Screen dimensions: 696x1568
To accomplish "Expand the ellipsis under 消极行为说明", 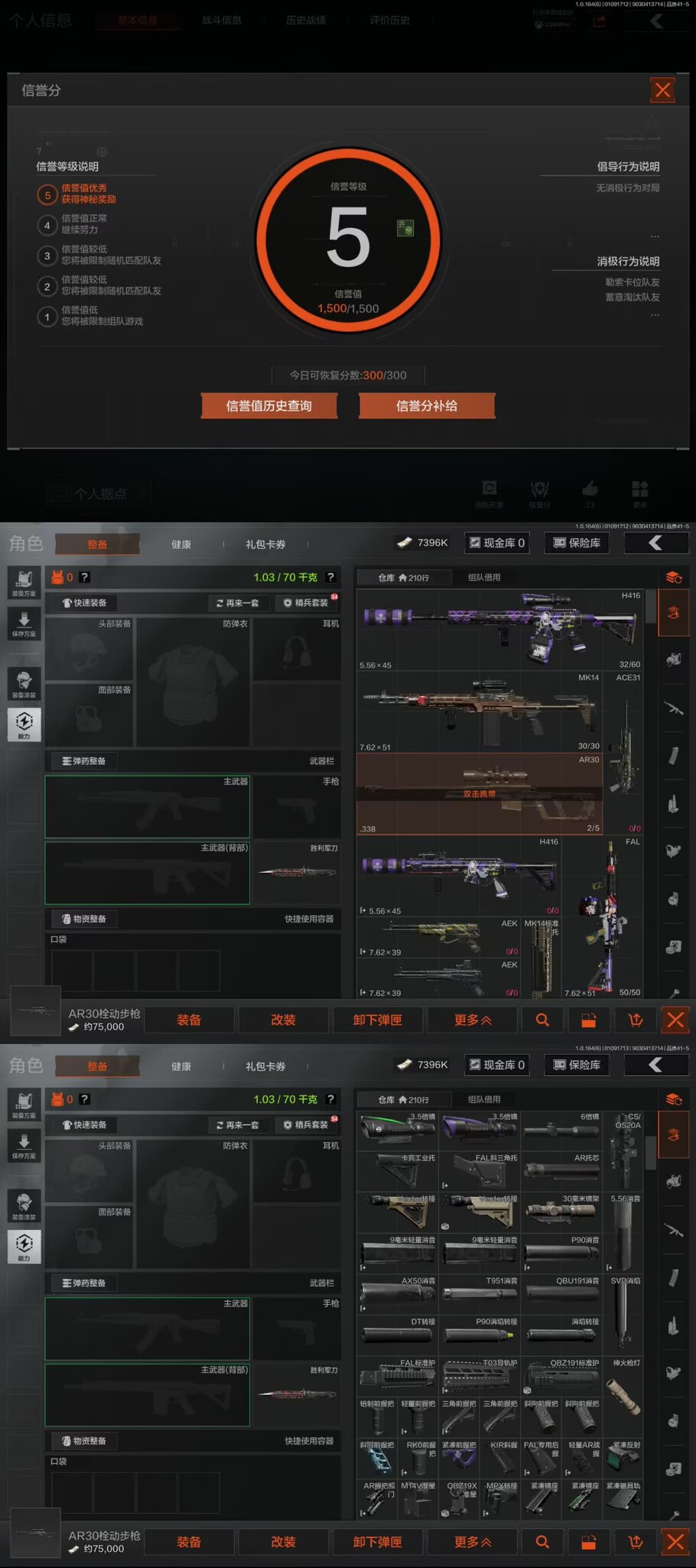I will (655, 314).
